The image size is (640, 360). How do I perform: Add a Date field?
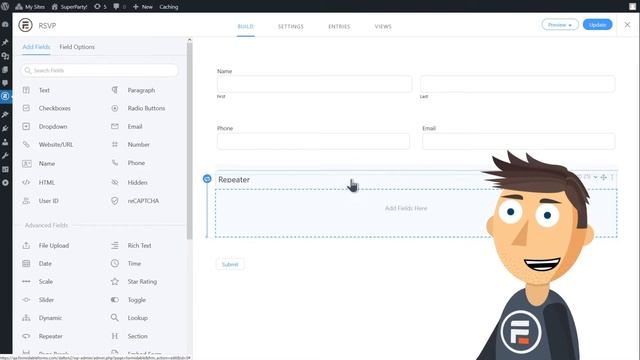[45, 264]
